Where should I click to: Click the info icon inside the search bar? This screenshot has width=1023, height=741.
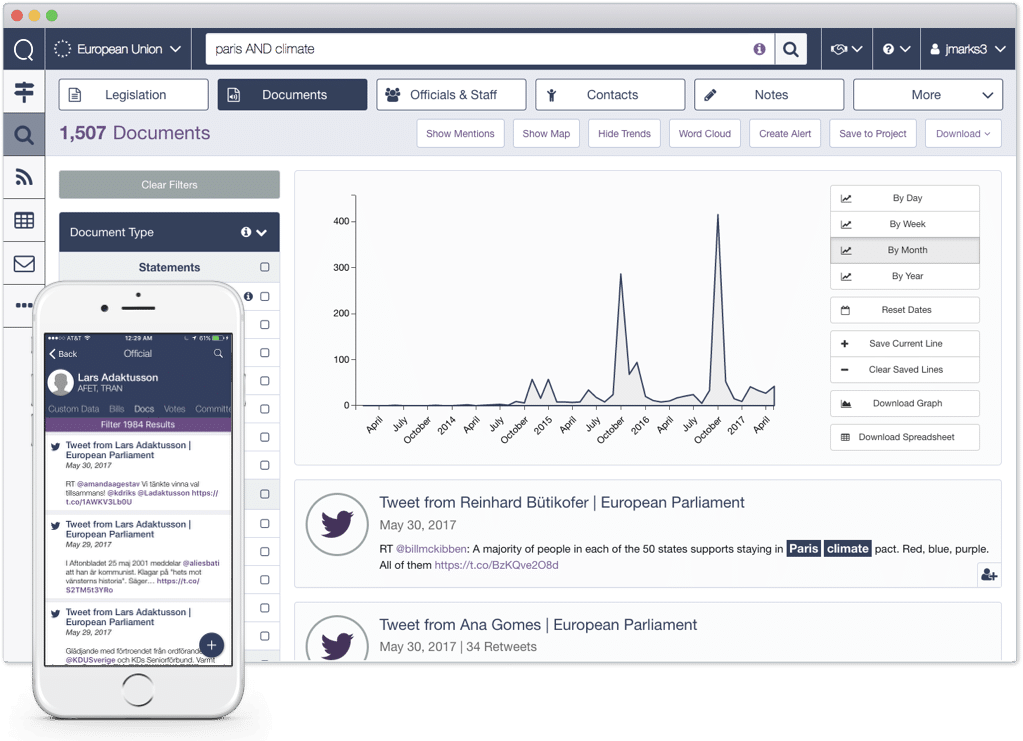tap(759, 49)
